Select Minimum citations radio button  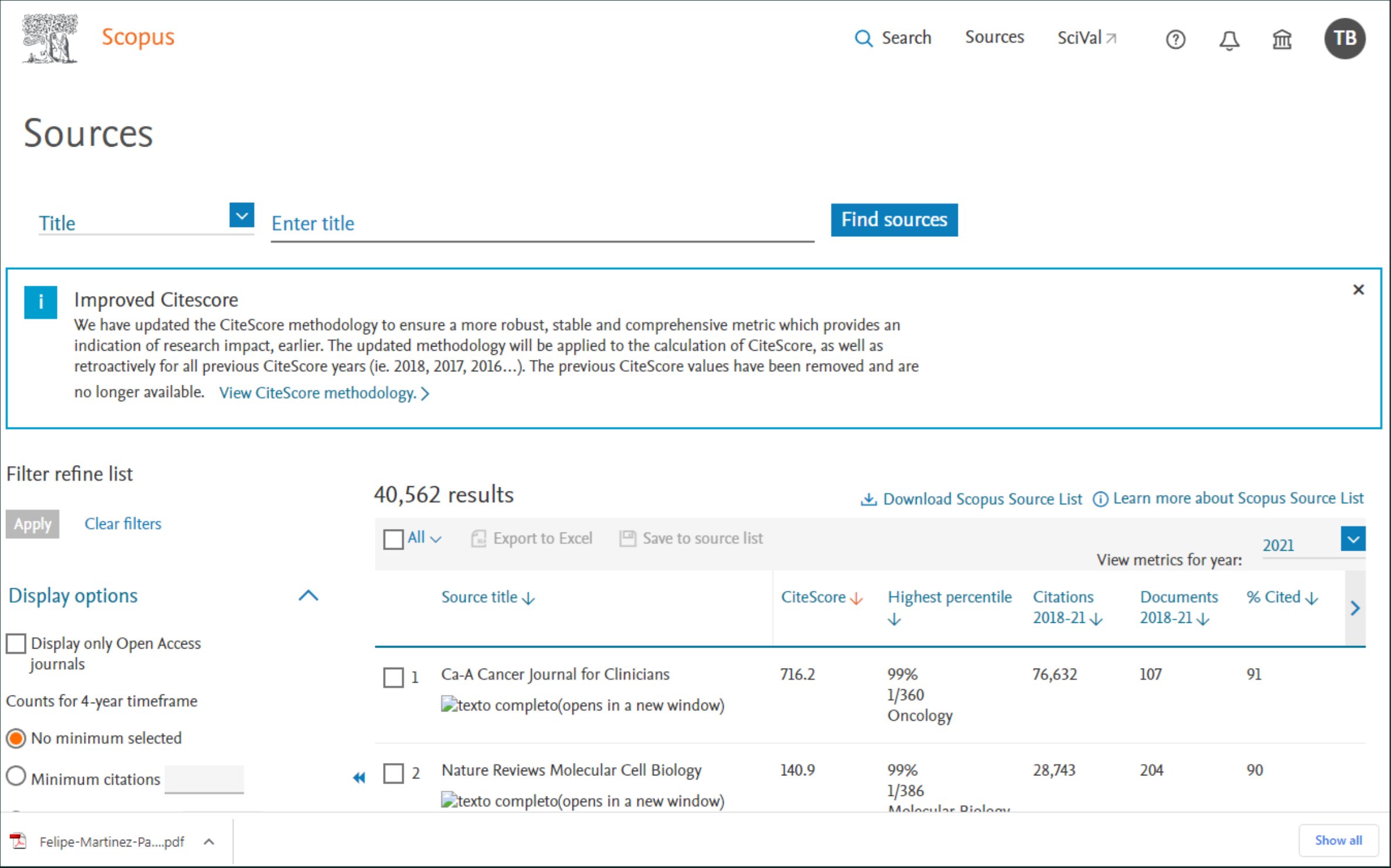coord(16,777)
